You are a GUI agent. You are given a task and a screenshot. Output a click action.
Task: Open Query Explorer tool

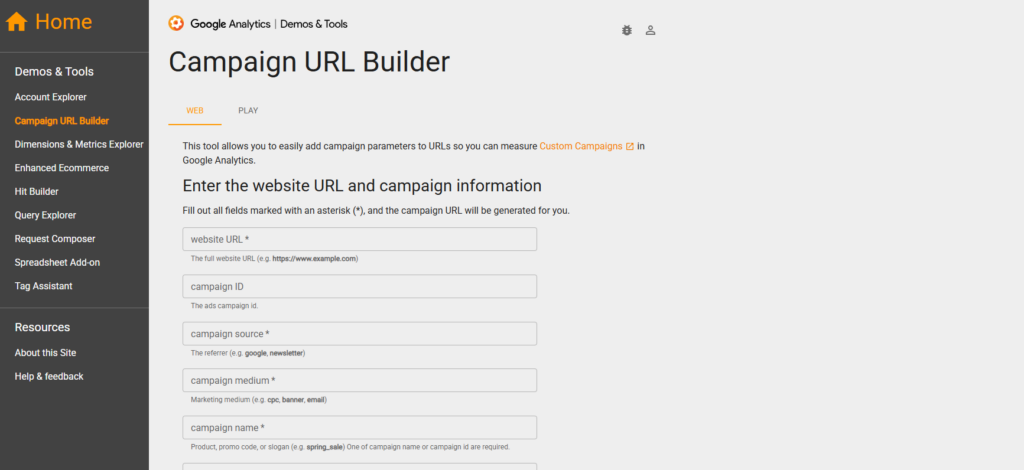point(45,215)
